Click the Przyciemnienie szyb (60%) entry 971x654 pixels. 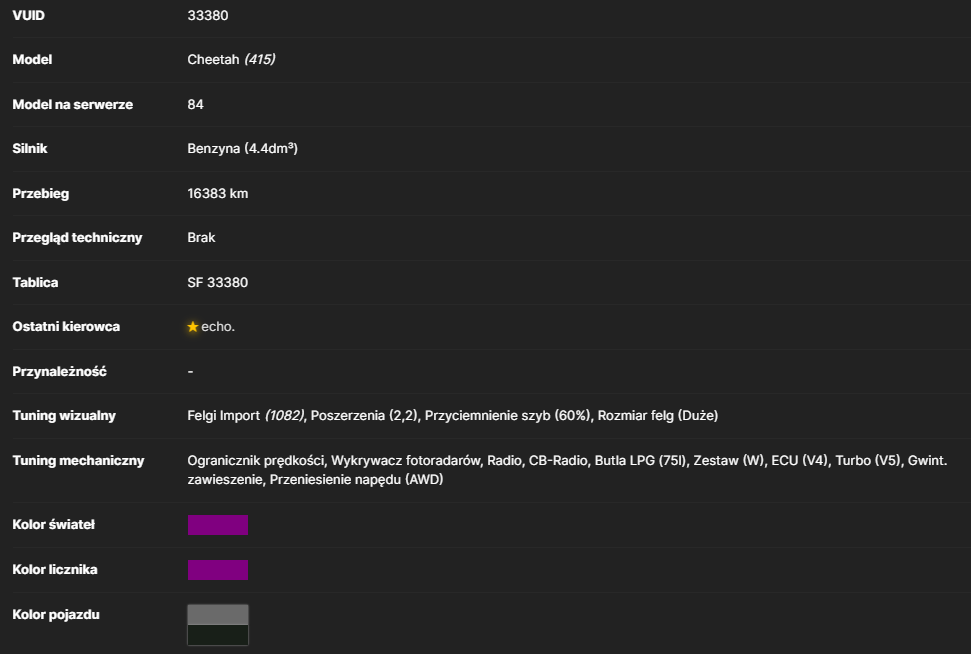[x=507, y=416]
